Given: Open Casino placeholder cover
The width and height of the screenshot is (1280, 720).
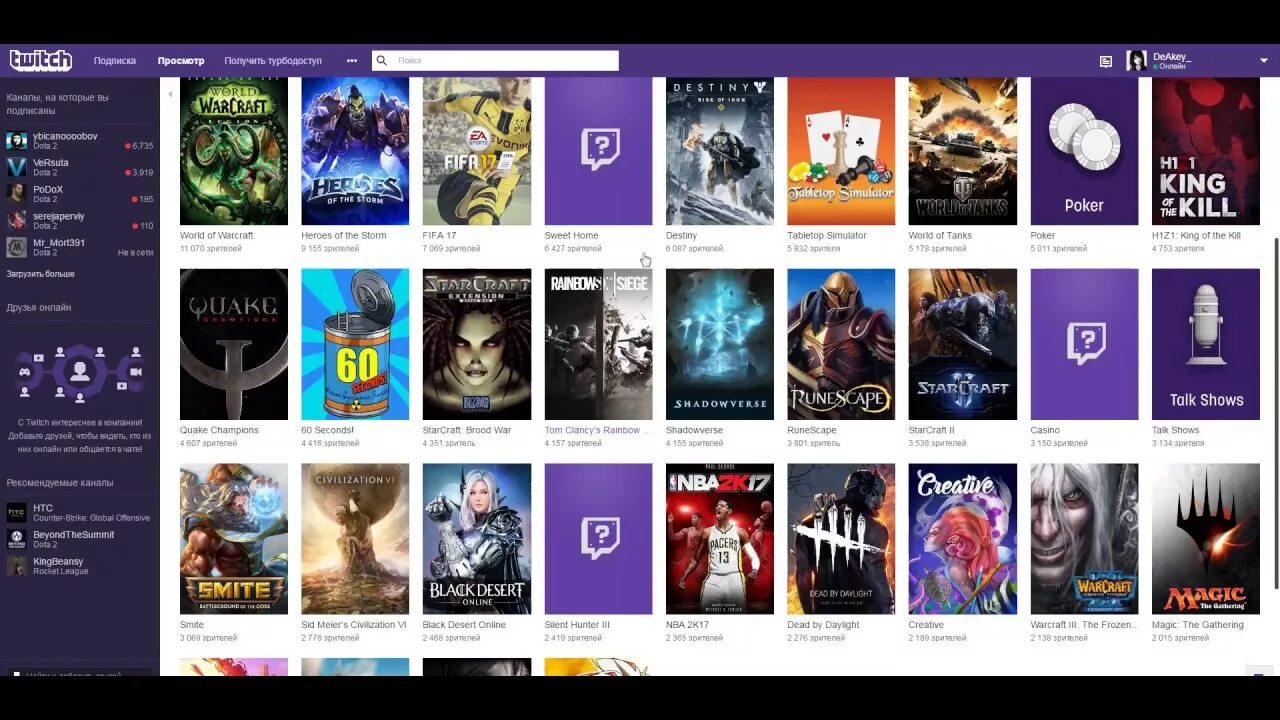Looking at the screenshot, I should (x=1084, y=344).
